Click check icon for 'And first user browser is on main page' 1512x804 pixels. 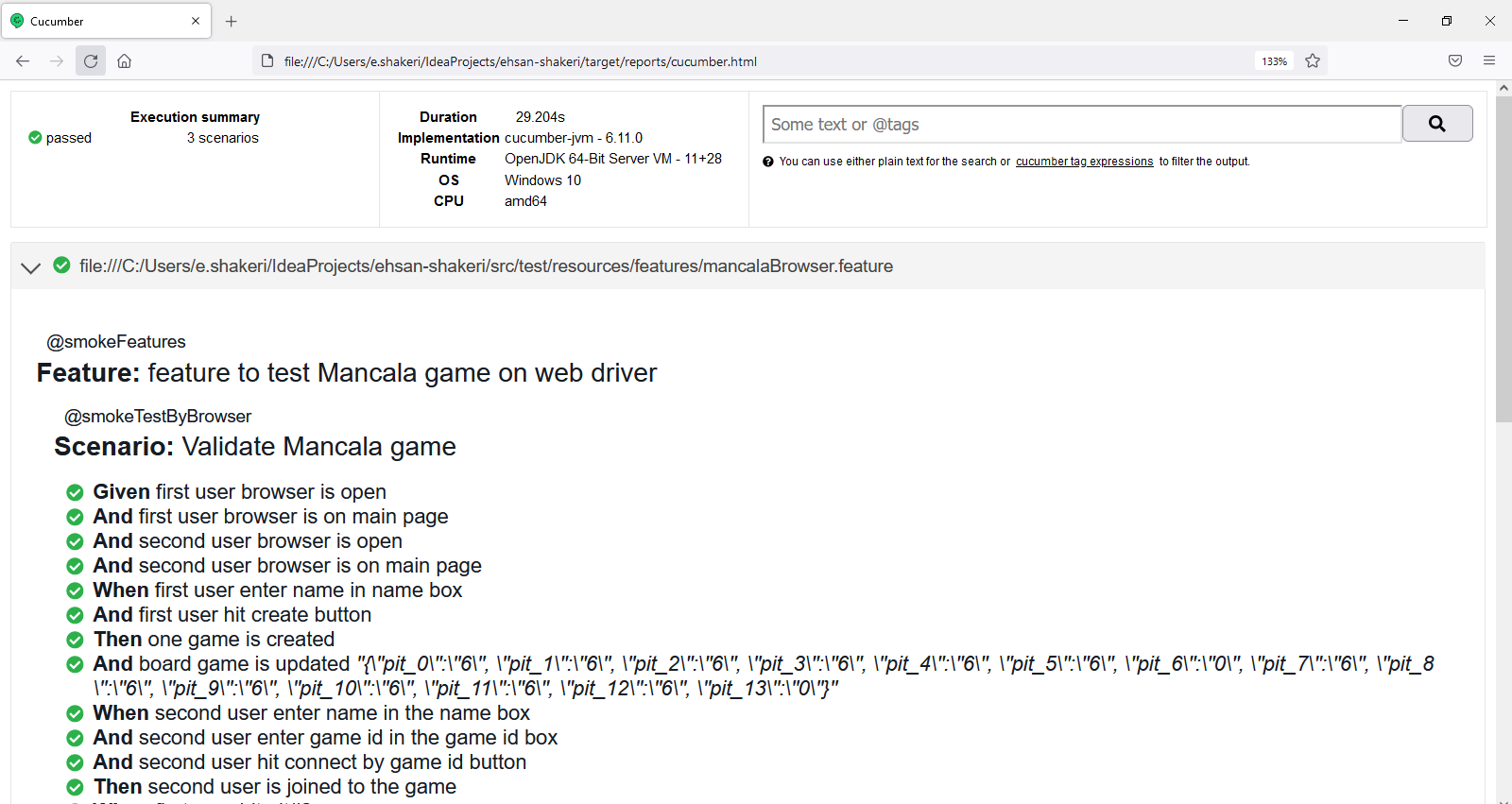coord(75,517)
